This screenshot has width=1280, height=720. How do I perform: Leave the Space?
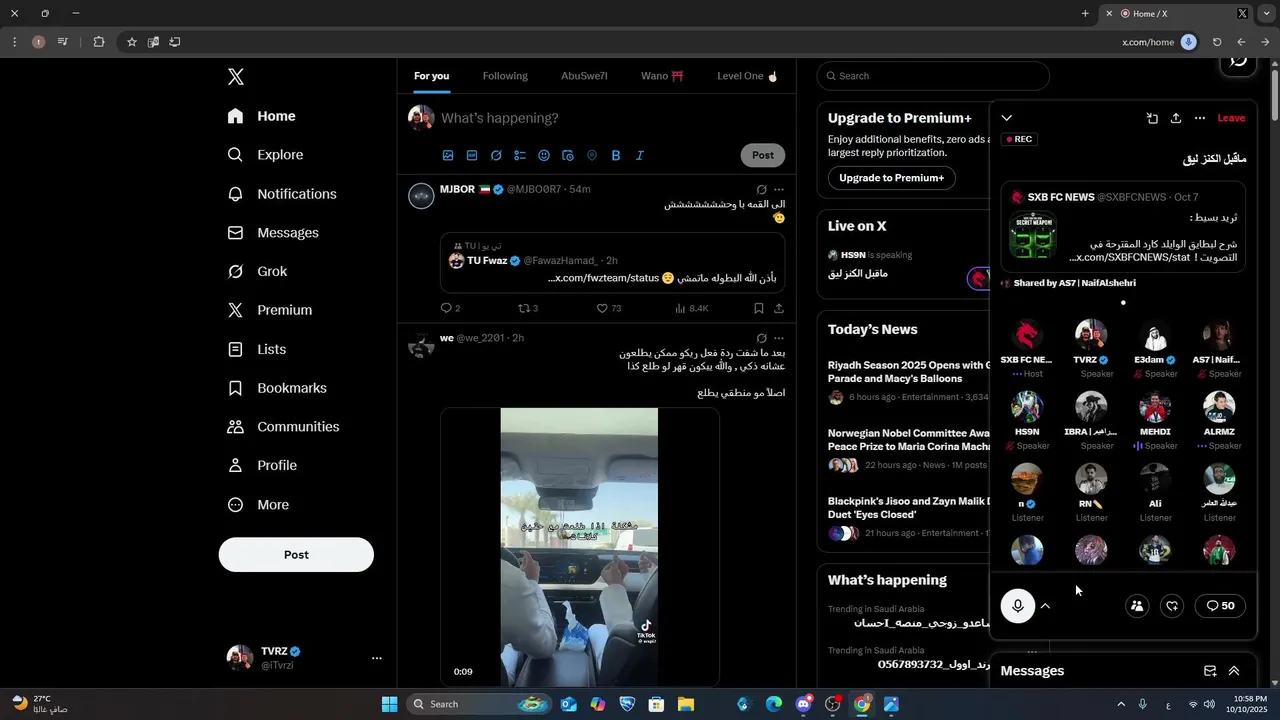(x=1231, y=118)
